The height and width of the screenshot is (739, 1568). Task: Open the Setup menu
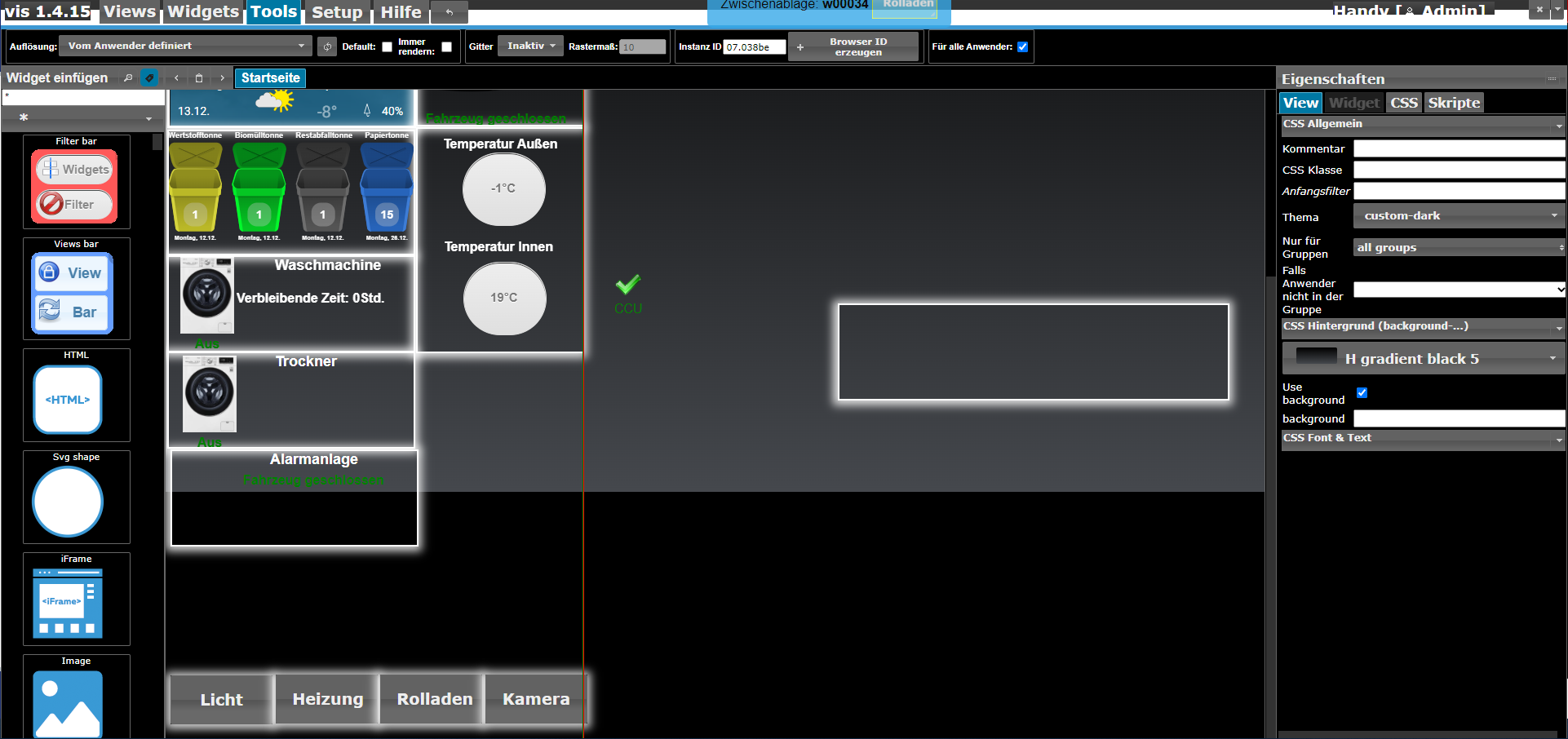pos(337,12)
